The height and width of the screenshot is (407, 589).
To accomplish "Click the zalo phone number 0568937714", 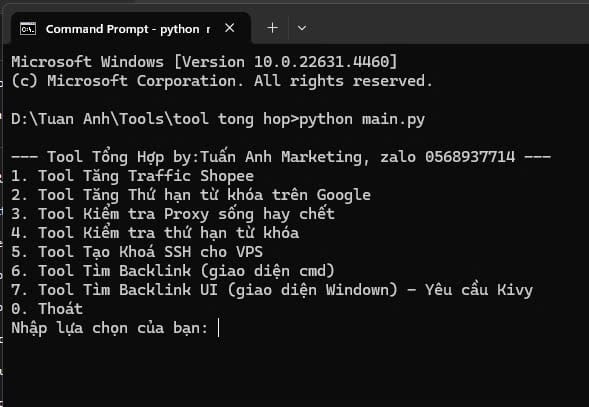I will coord(470,157).
